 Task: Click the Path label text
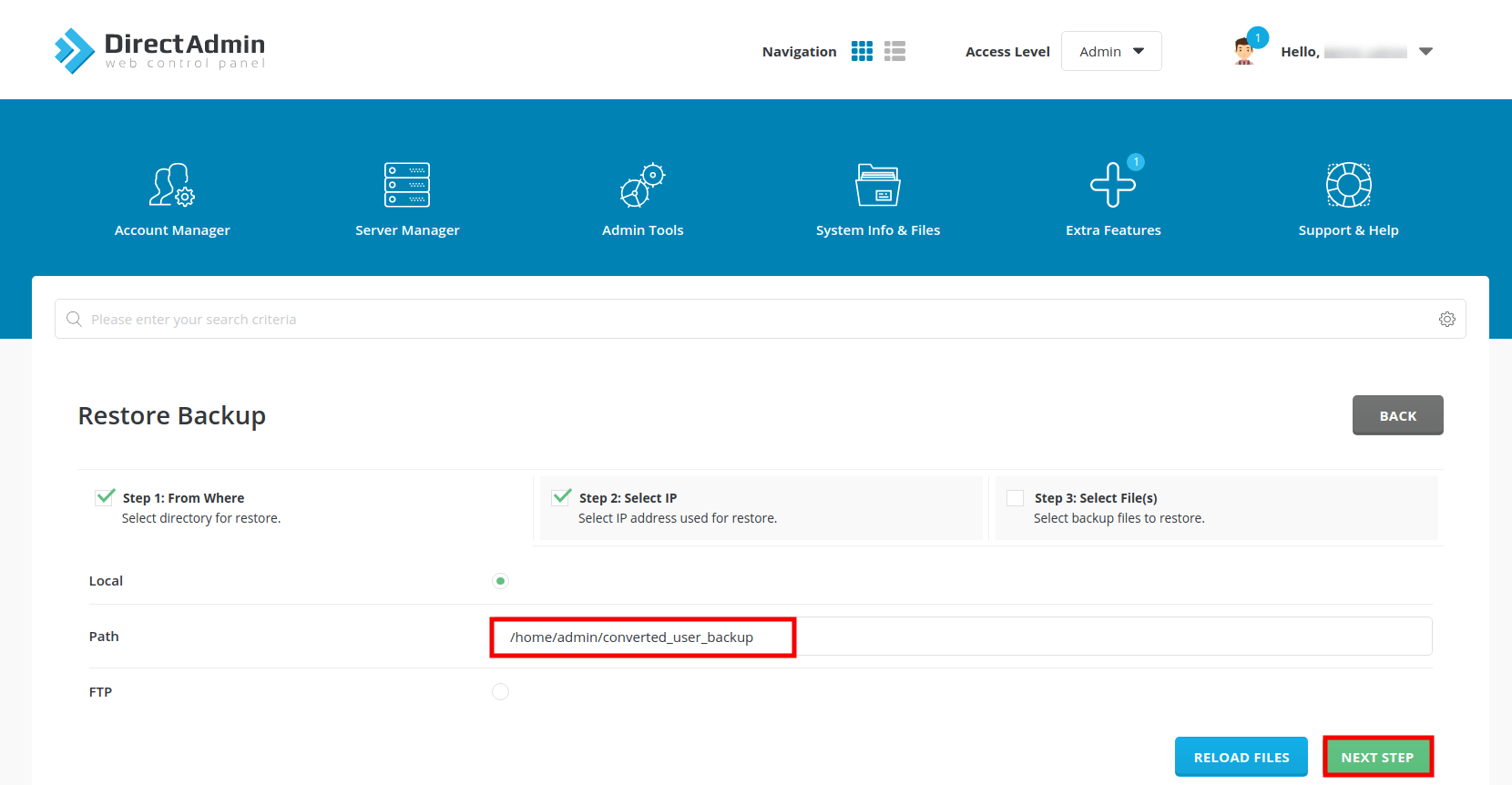[104, 637]
